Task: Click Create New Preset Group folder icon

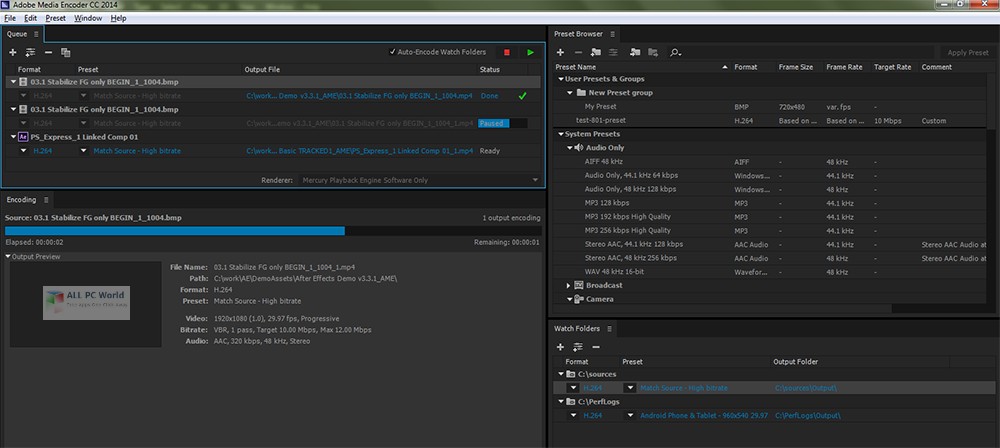Action: coord(596,52)
